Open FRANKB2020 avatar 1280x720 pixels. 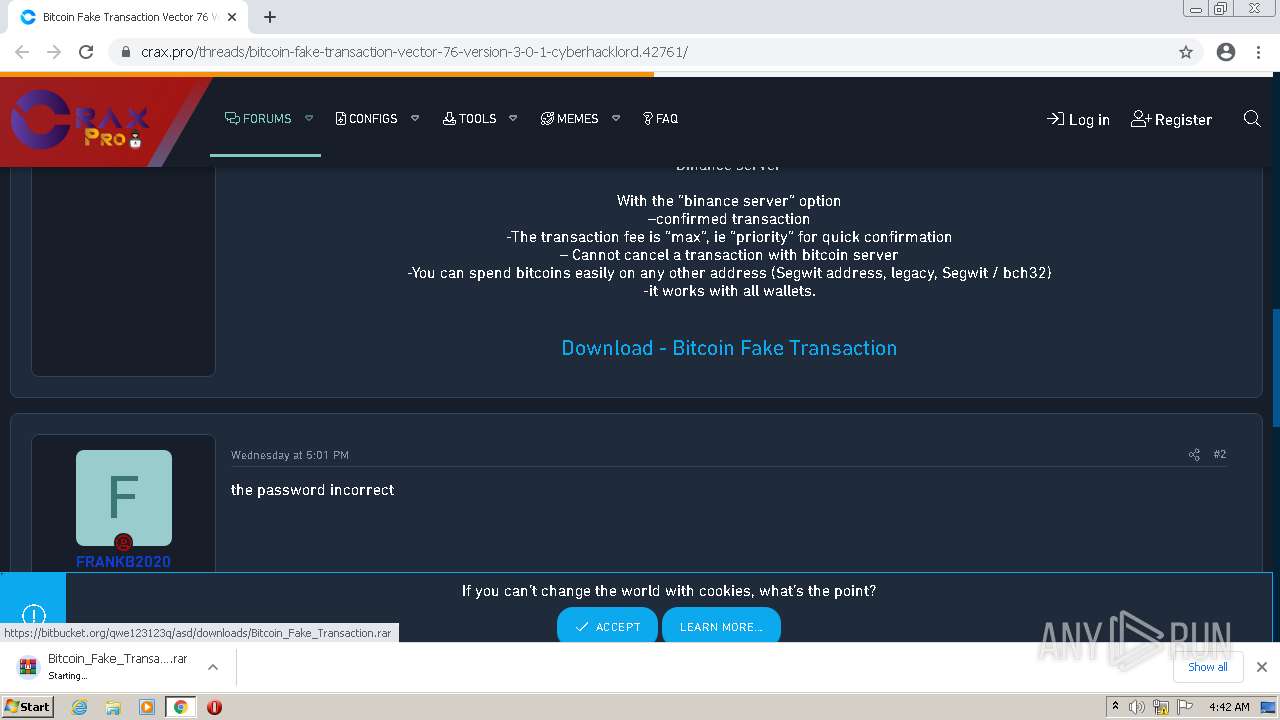coord(124,498)
